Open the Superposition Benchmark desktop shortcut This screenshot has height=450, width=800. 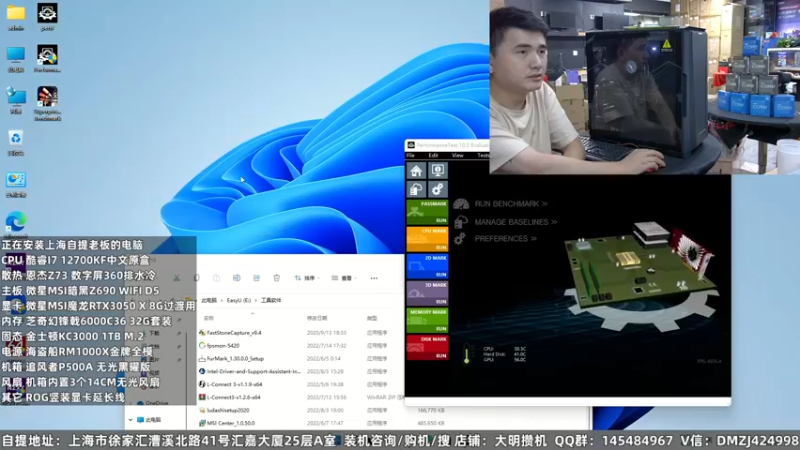pyautogui.click(x=47, y=103)
